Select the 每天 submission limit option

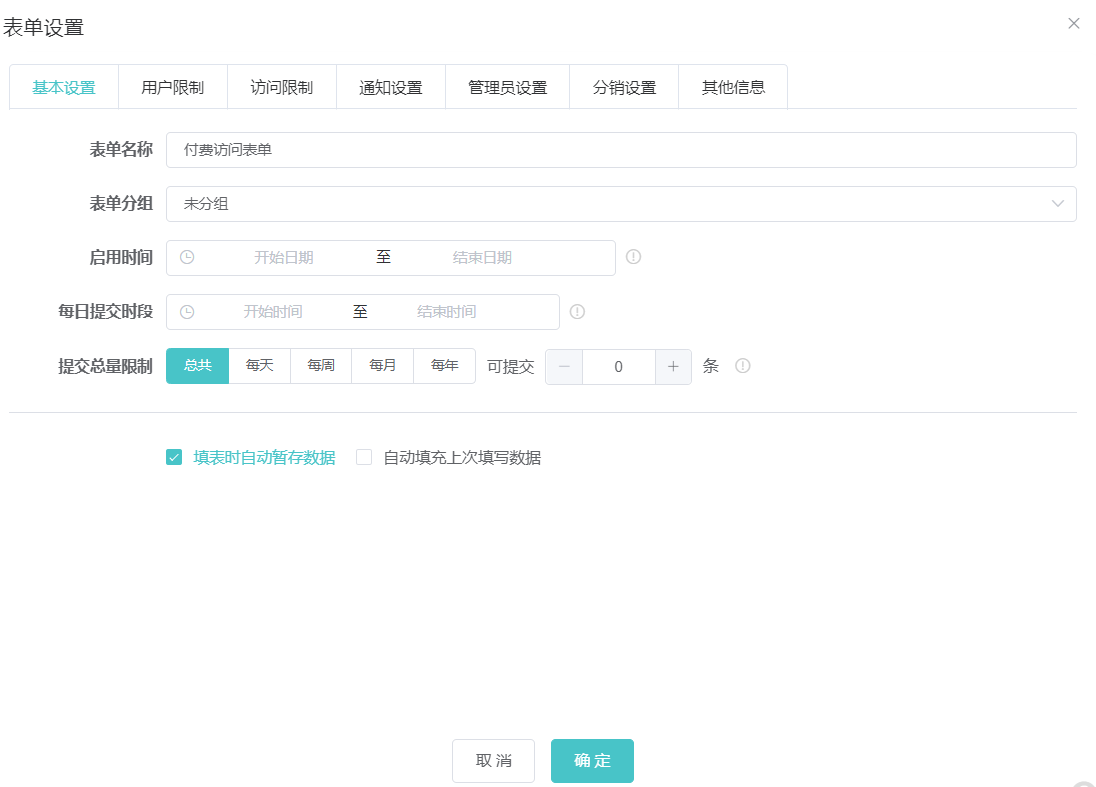[x=259, y=365]
